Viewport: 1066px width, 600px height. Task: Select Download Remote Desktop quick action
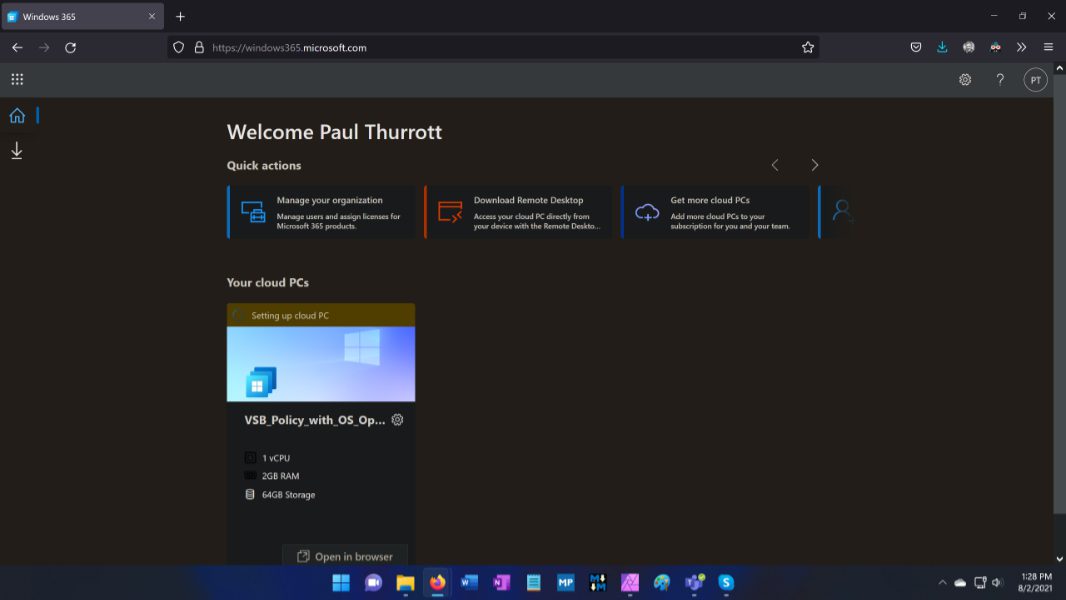pyautogui.click(x=518, y=212)
